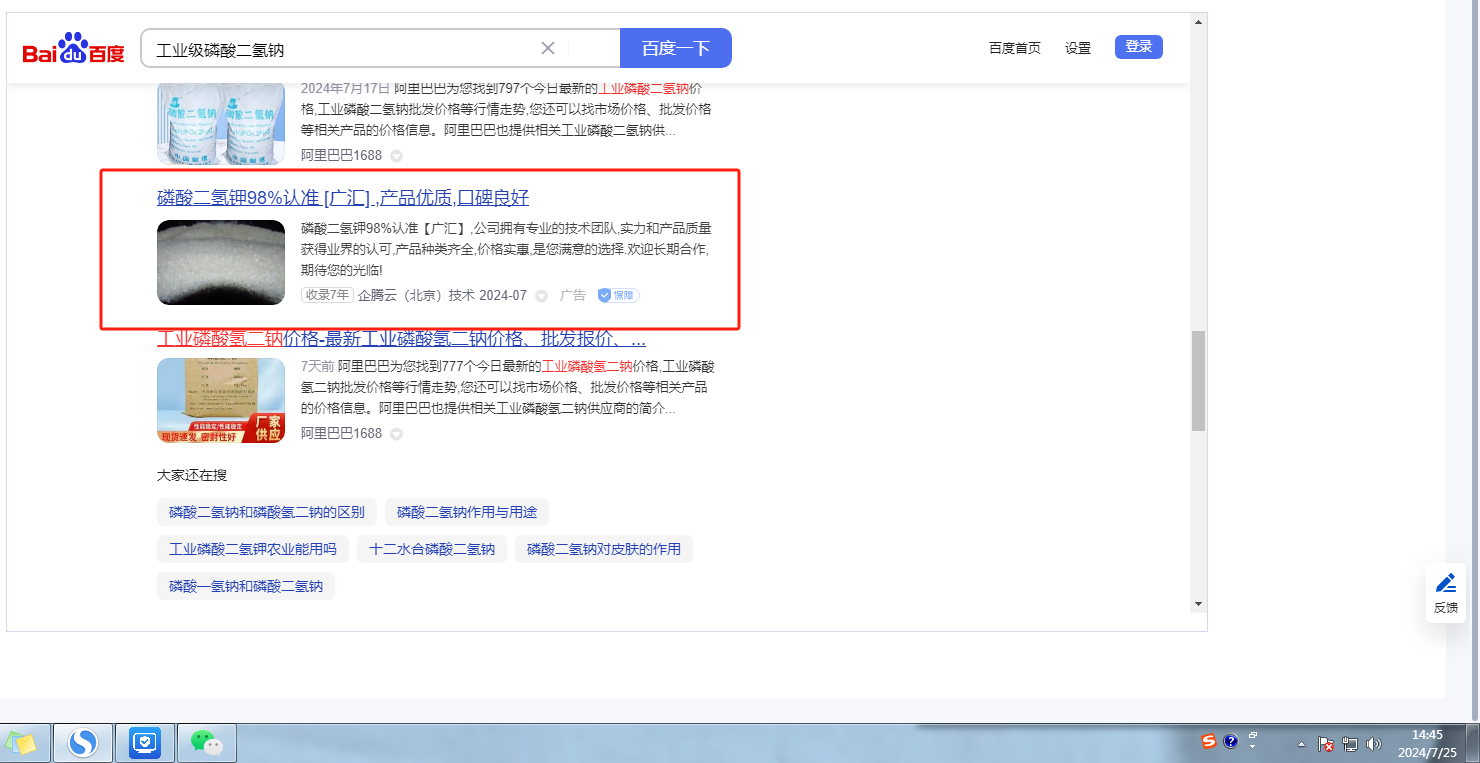
Task: Click the scrollbar down arrow
Action: (x=1198, y=604)
